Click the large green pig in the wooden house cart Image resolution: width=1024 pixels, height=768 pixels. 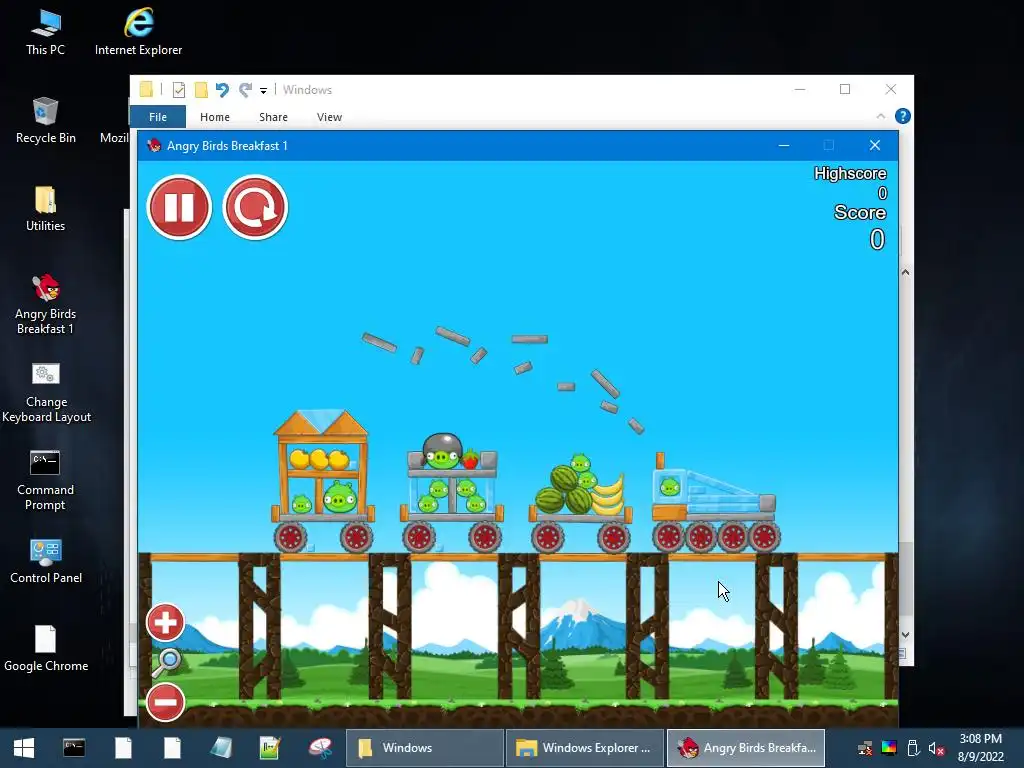point(340,498)
